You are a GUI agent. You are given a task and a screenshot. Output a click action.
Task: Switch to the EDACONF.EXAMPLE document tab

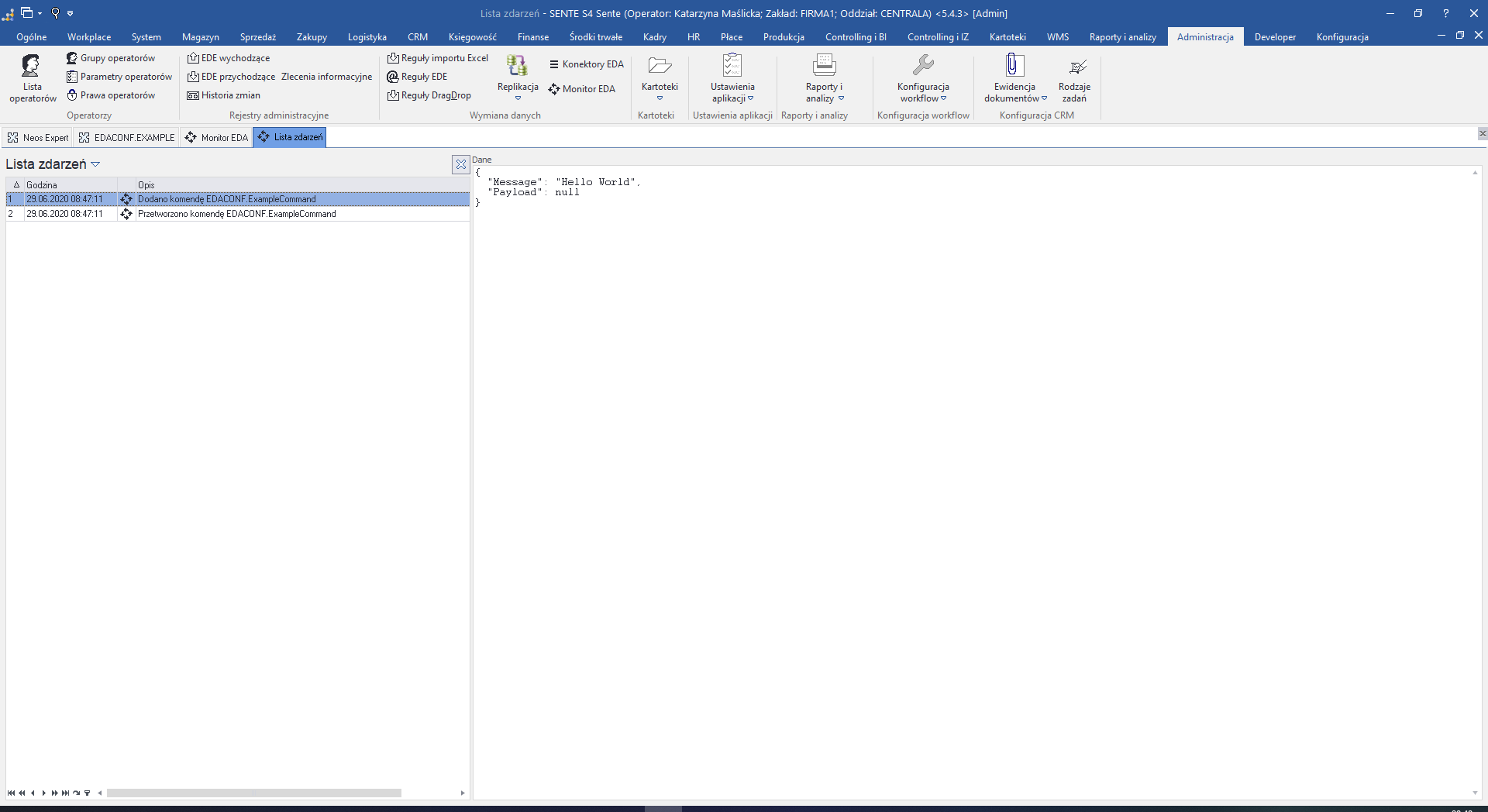(127, 138)
